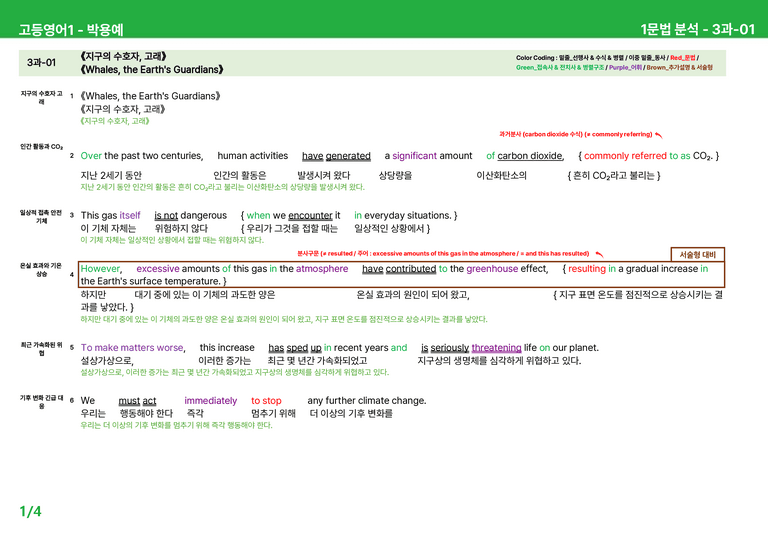Click 'Green_접속사 & 전치사 & 병렬구조' in the legend

point(559,68)
